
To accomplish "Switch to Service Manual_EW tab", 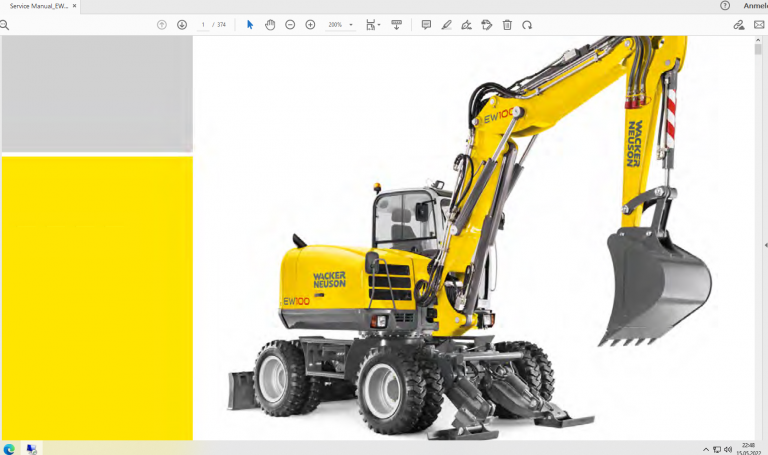I will [x=39, y=6].
